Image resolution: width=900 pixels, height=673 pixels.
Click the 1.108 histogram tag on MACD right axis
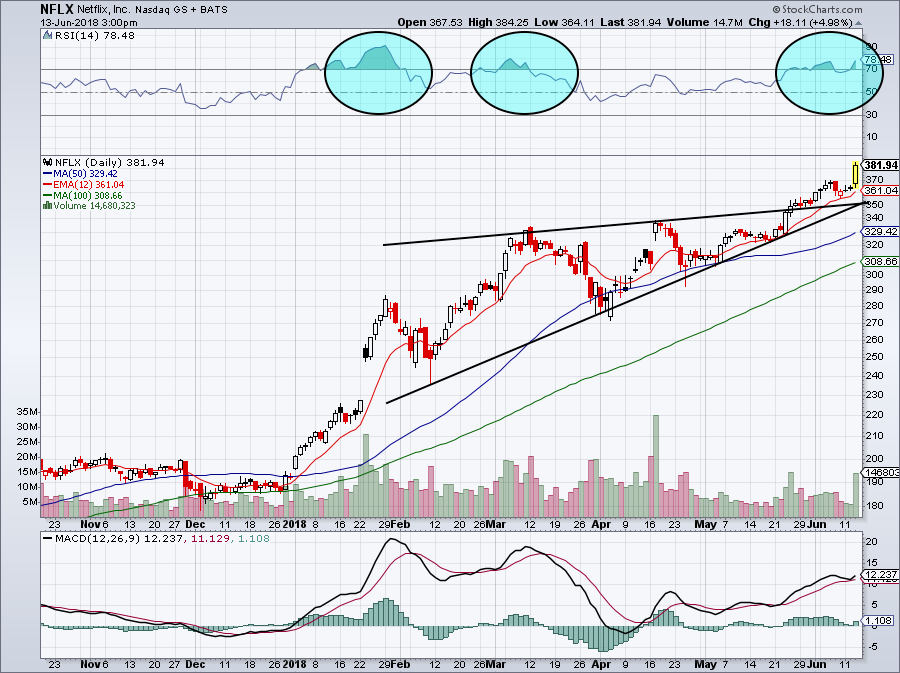(879, 620)
